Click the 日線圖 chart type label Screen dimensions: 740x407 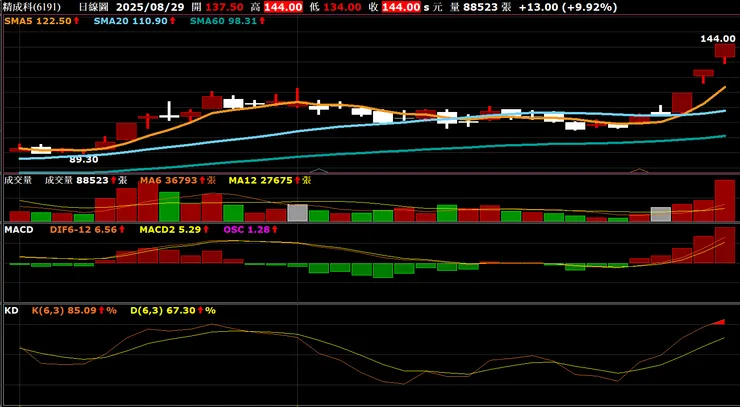[95, 7]
